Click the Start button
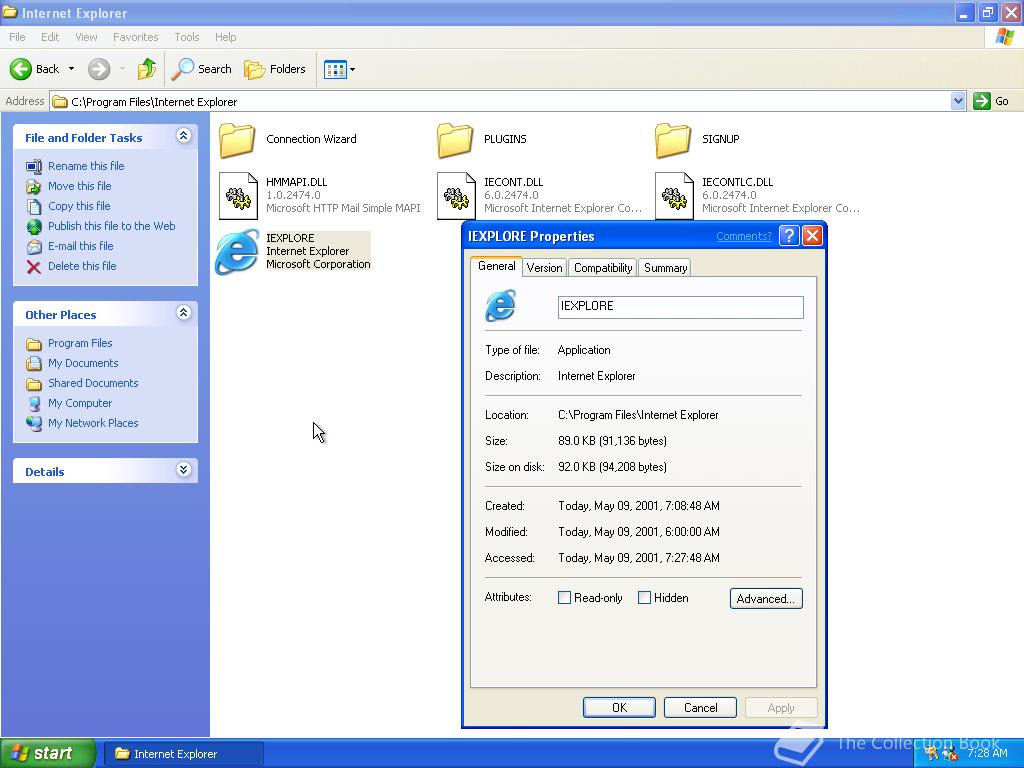The image size is (1024, 768). click(48, 754)
